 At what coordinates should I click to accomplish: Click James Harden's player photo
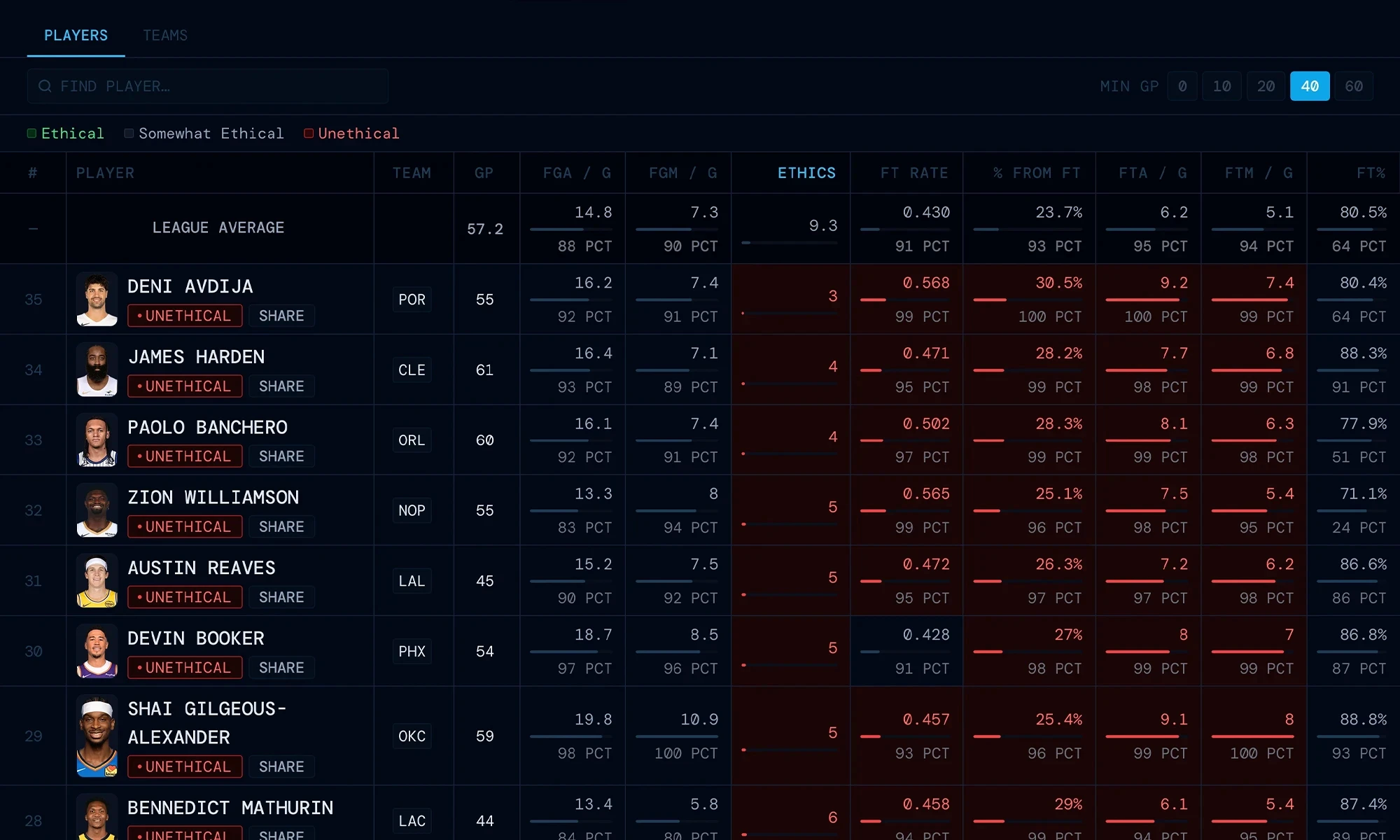[97, 370]
